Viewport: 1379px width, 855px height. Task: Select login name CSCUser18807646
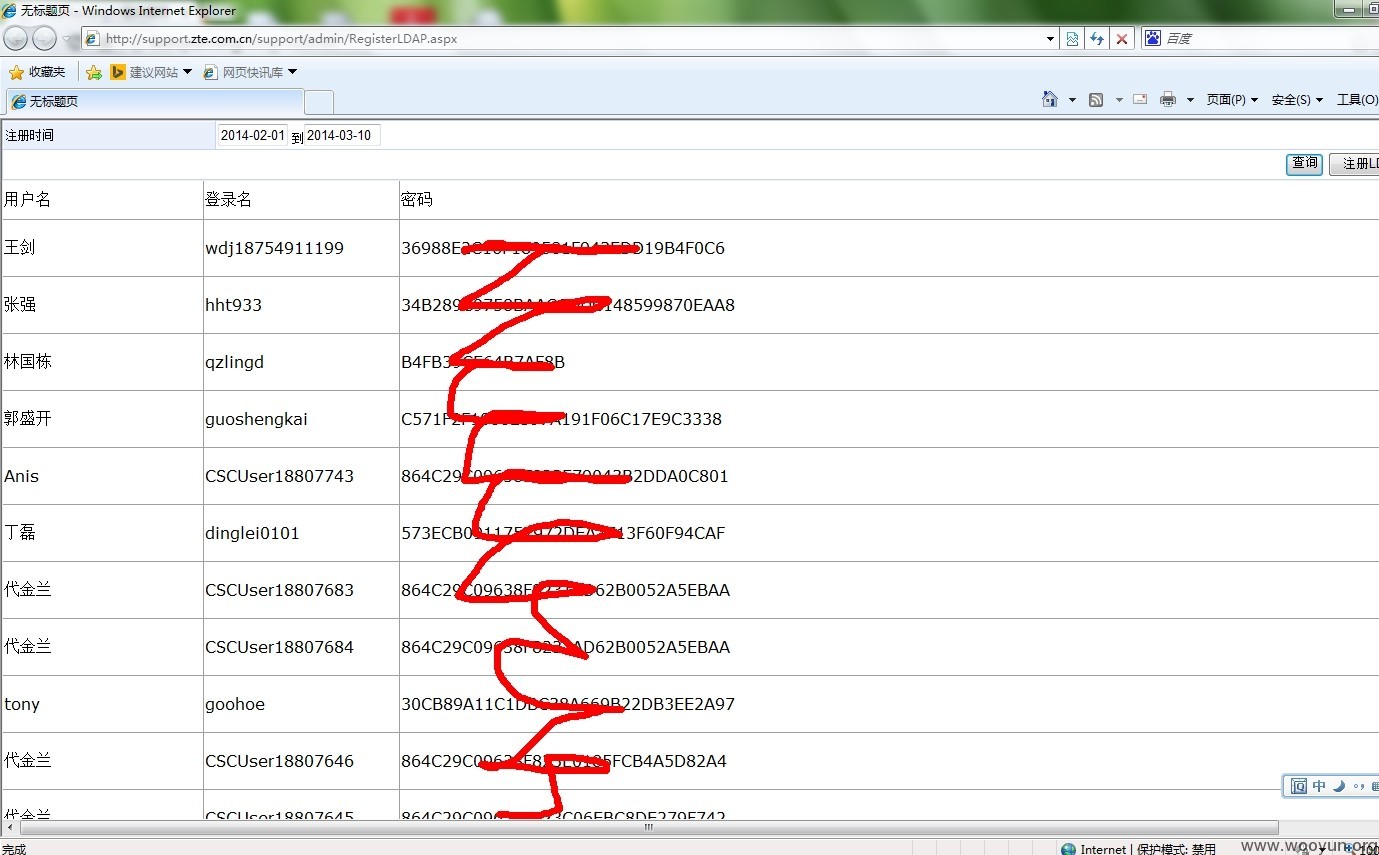point(279,761)
